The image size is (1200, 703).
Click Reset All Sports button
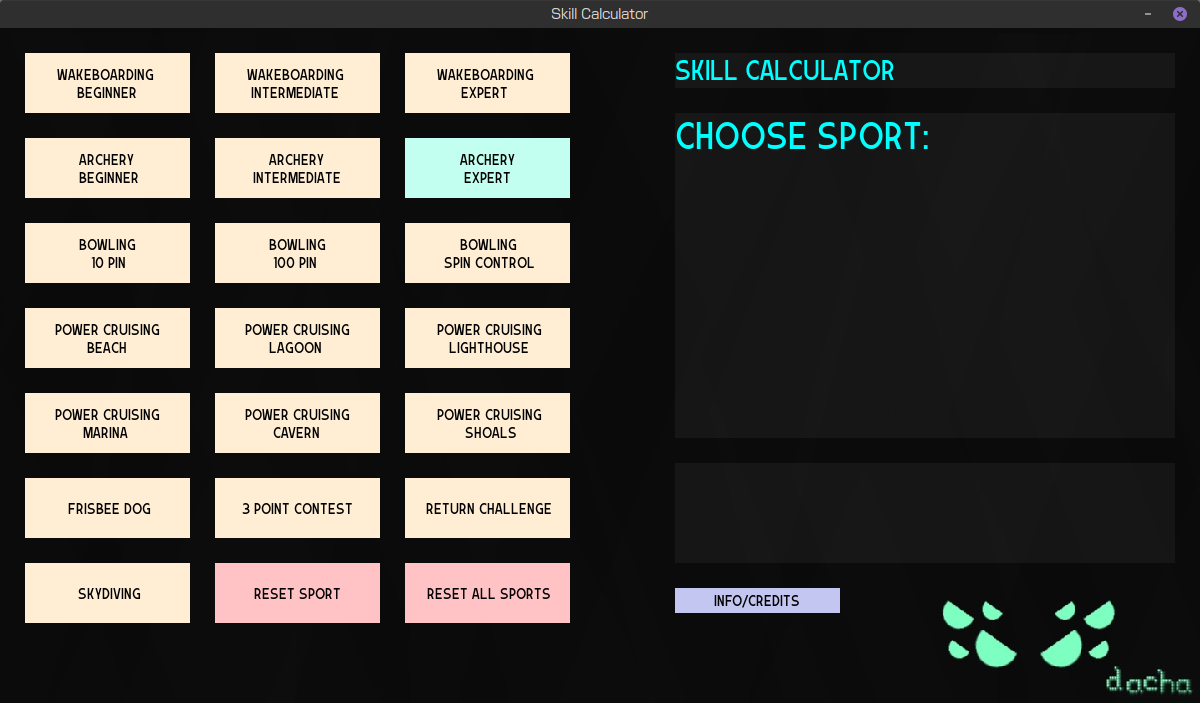(x=487, y=593)
